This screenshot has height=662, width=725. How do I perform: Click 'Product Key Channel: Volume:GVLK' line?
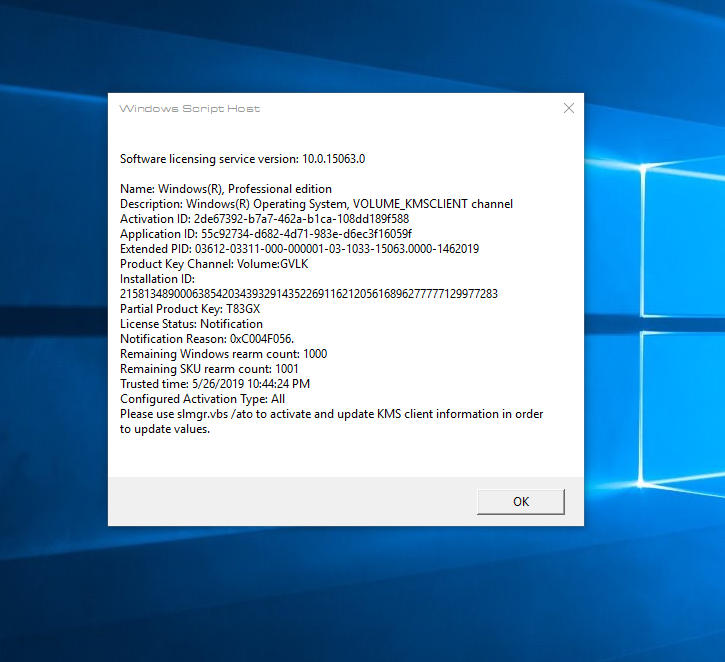click(x=214, y=264)
